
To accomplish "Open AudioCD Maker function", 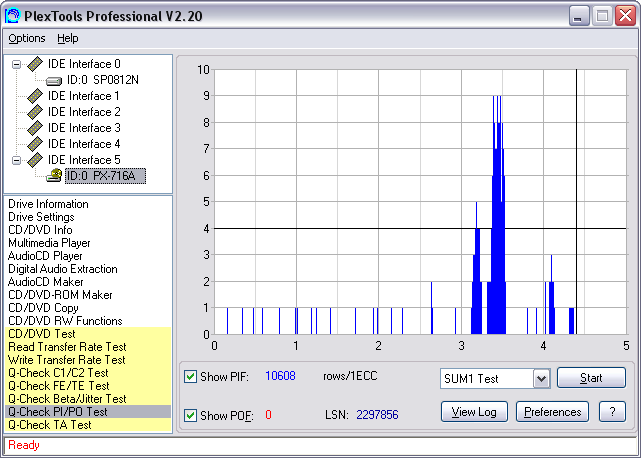I will click(x=45, y=282).
